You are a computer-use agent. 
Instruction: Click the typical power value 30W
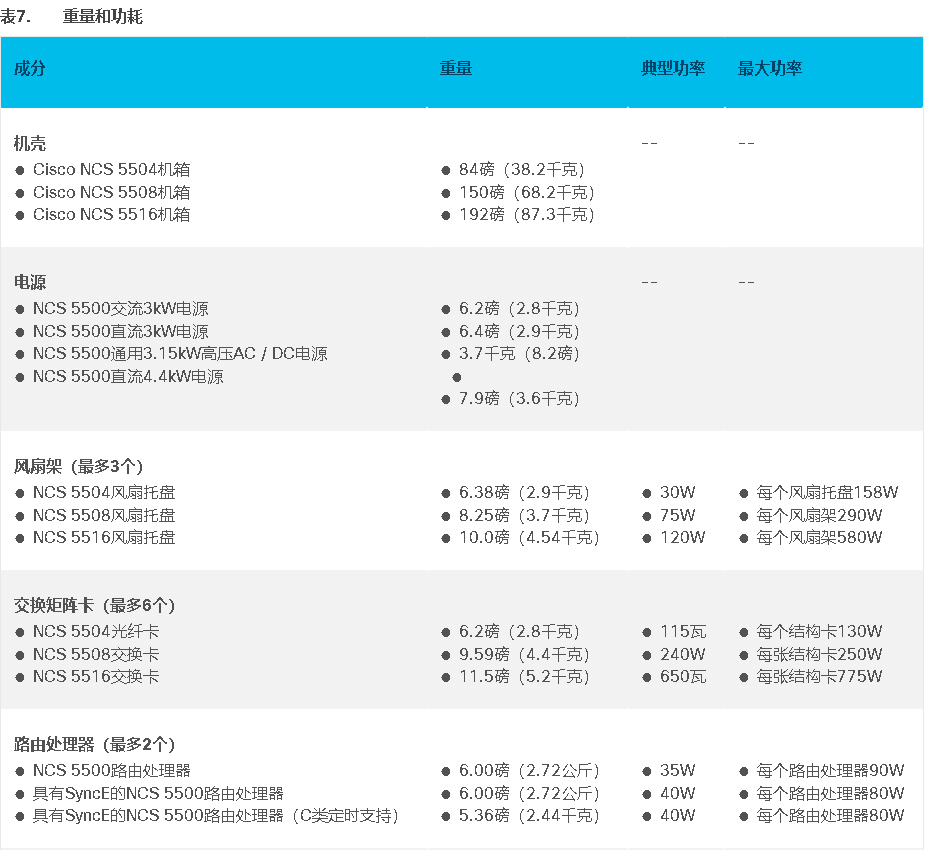click(x=677, y=493)
